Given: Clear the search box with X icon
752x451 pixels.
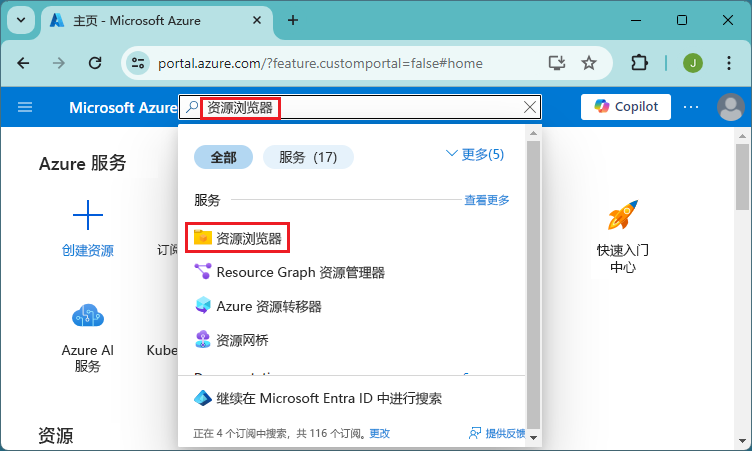Looking at the screenshot, I should tap(529, 107).
